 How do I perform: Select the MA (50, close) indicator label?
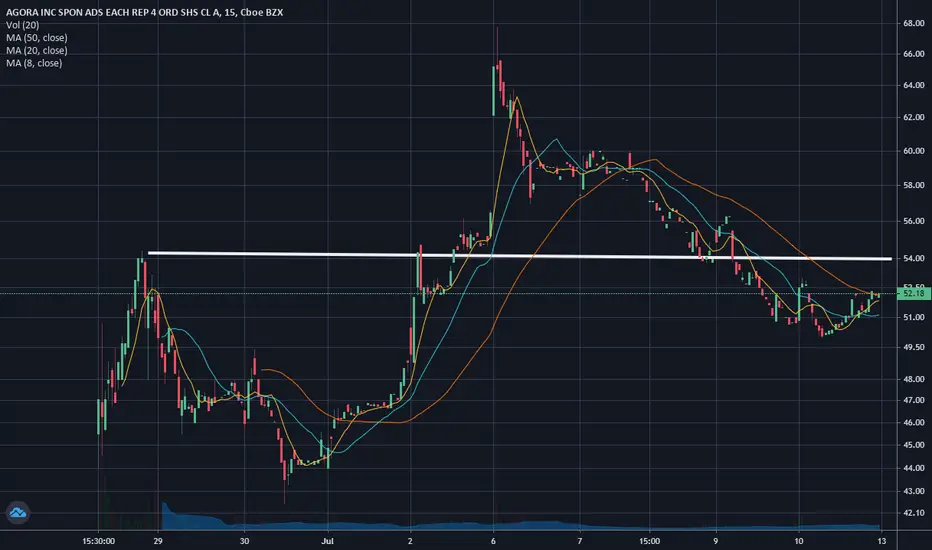pos(37,37)
